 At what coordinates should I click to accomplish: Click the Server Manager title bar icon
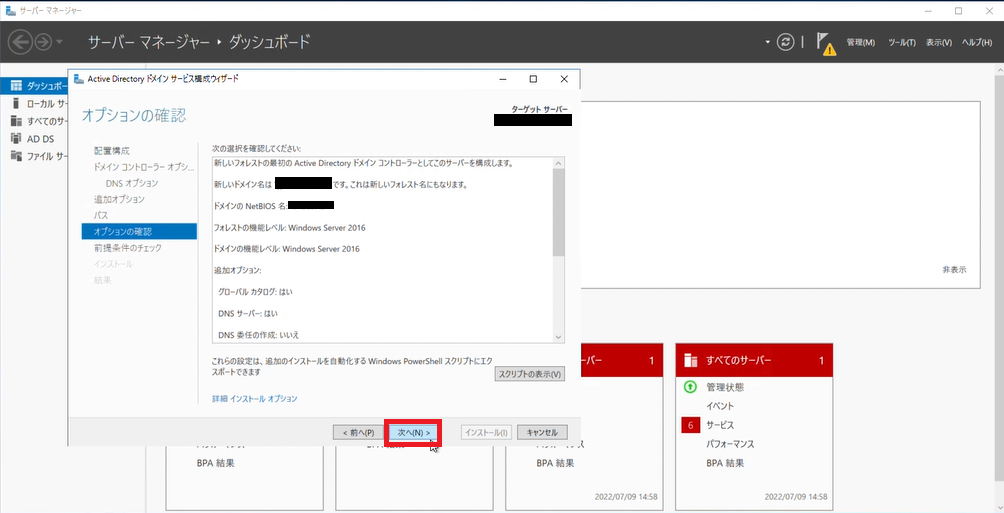[x=10, y=10]
